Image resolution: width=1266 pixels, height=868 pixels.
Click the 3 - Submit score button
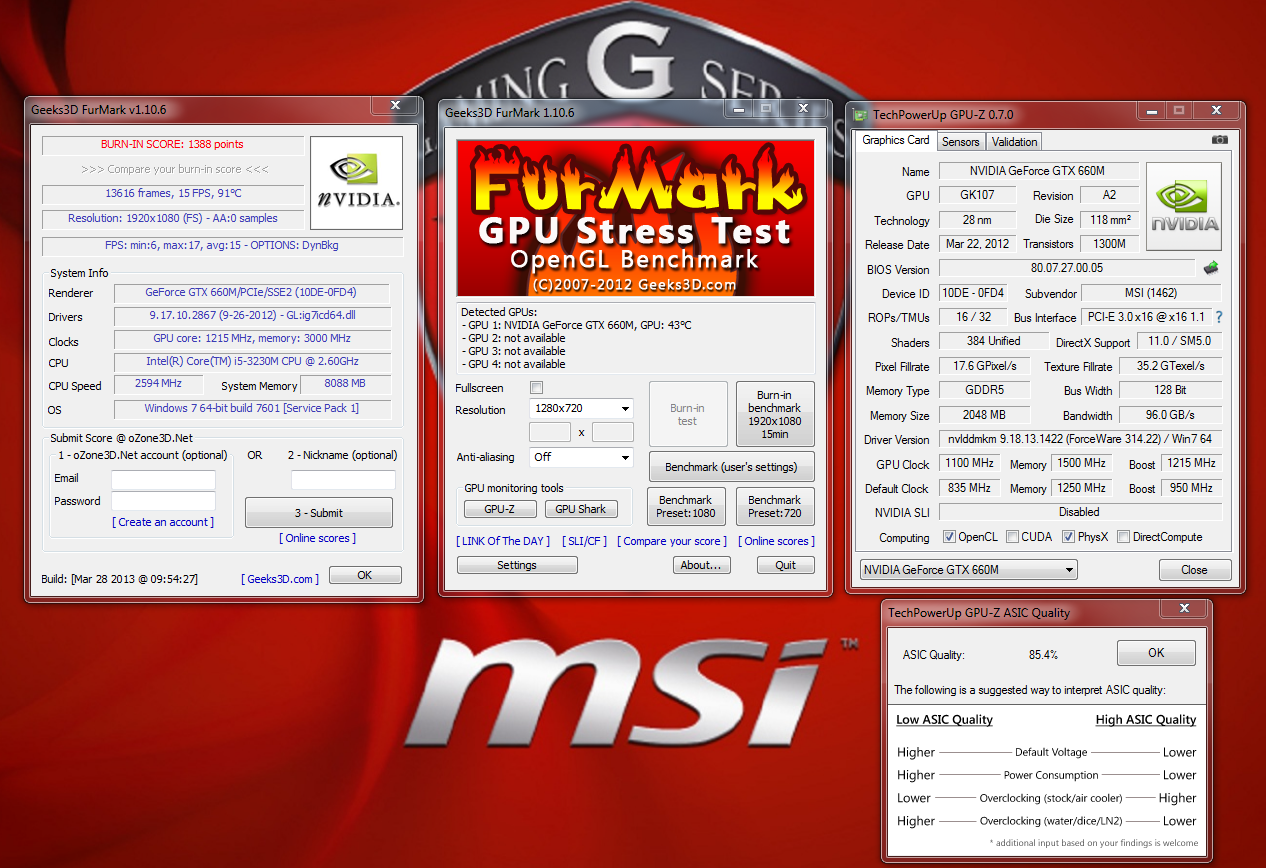tap(319, 513)
